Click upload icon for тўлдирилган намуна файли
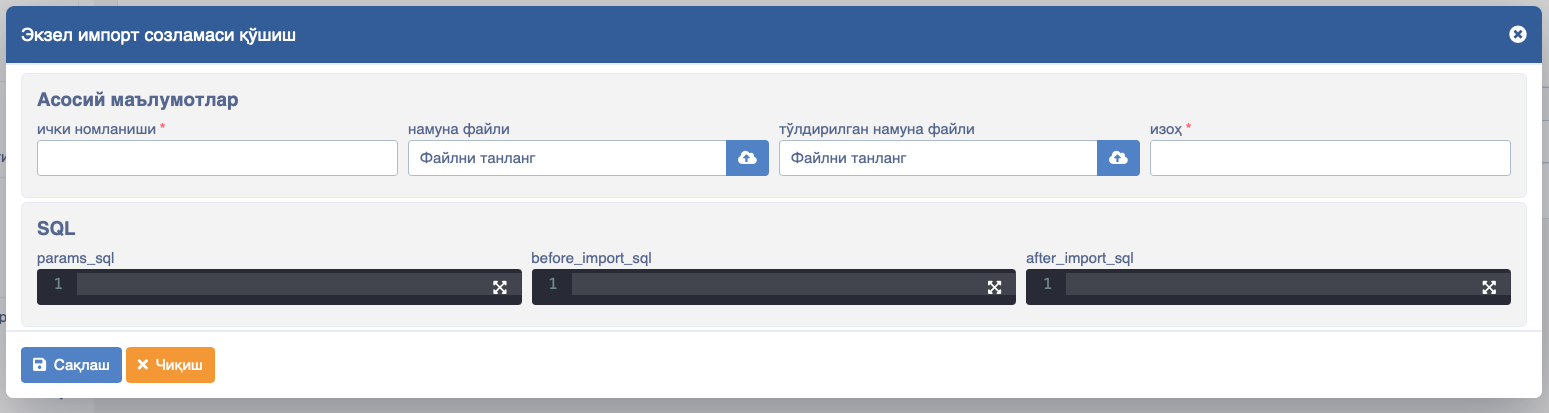Viewport: 1549px width, 413px height. [x=1118, y=158]
